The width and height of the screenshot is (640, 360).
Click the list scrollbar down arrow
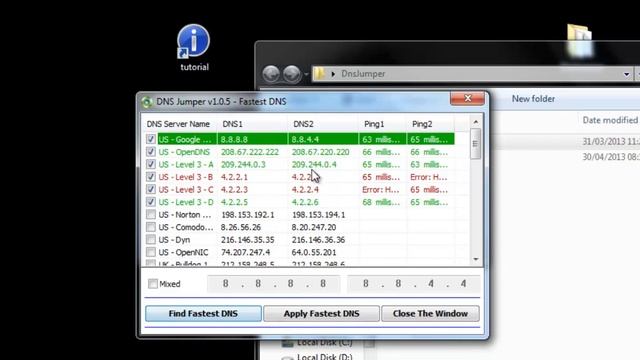point(476,259)
